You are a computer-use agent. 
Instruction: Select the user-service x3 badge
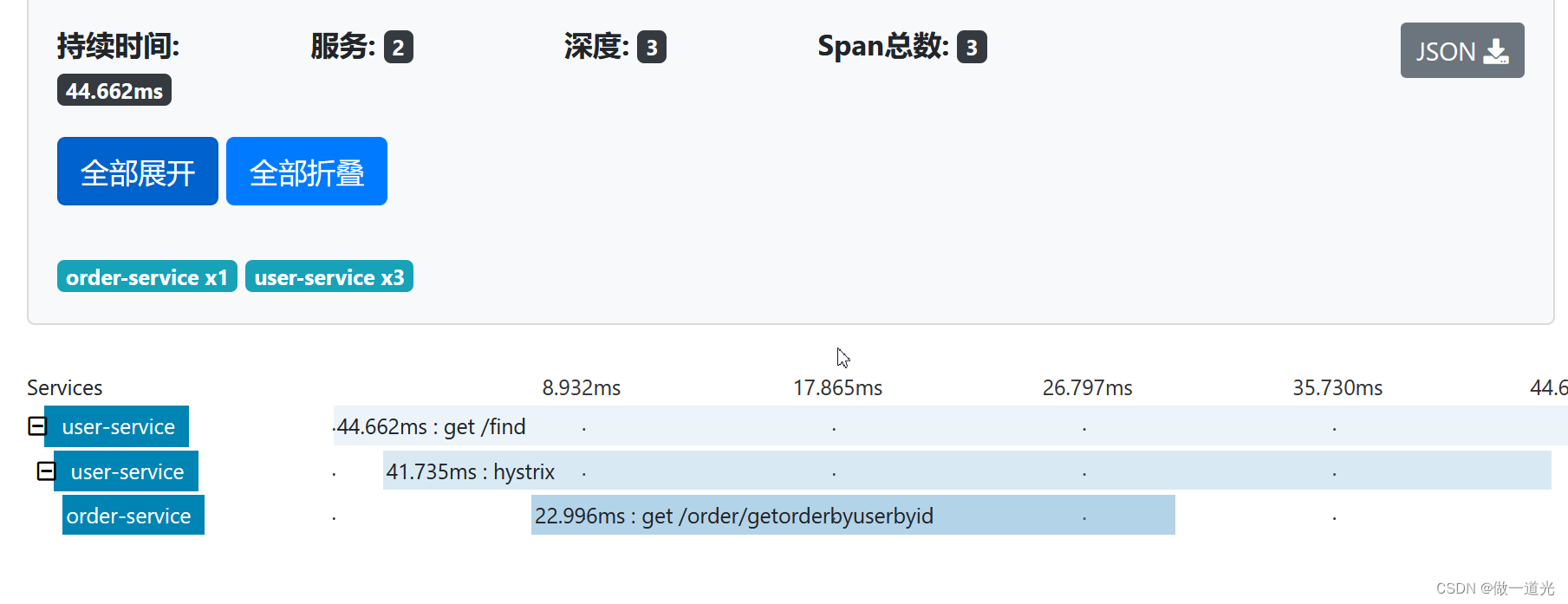[329, 276]
